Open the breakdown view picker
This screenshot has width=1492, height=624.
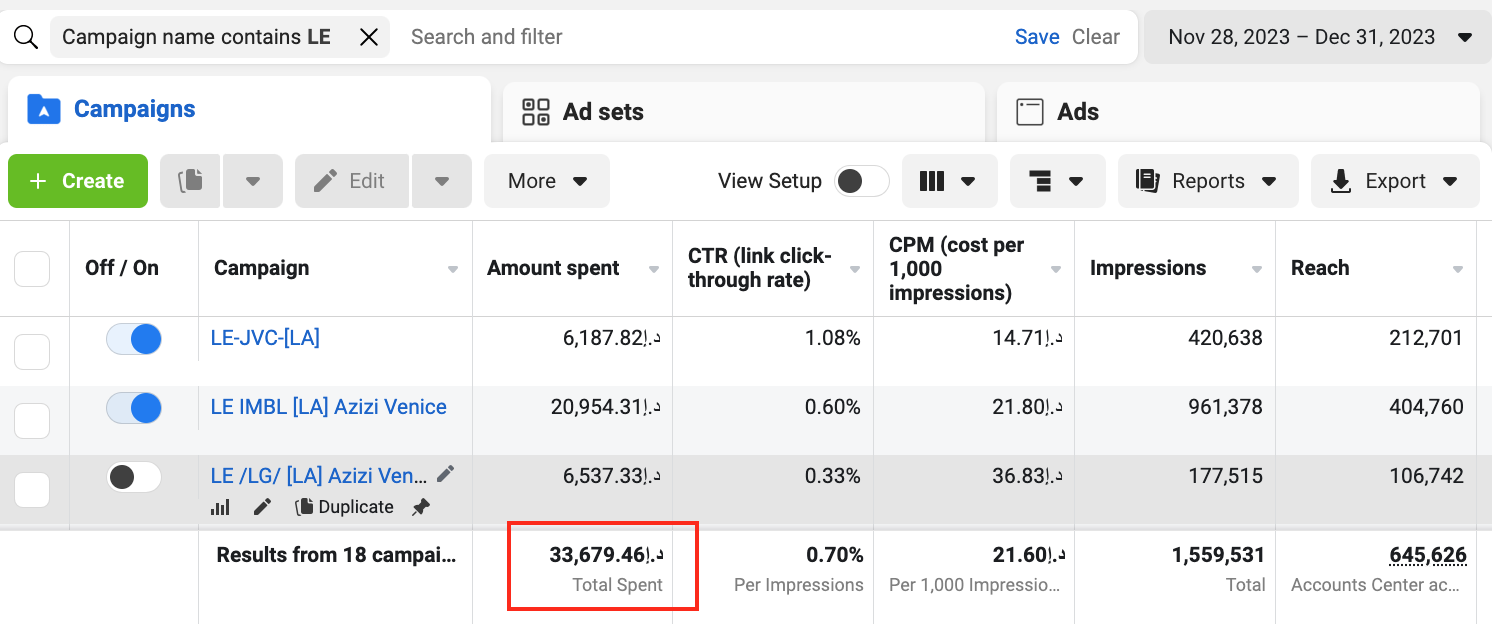(x=1057, y=181)
